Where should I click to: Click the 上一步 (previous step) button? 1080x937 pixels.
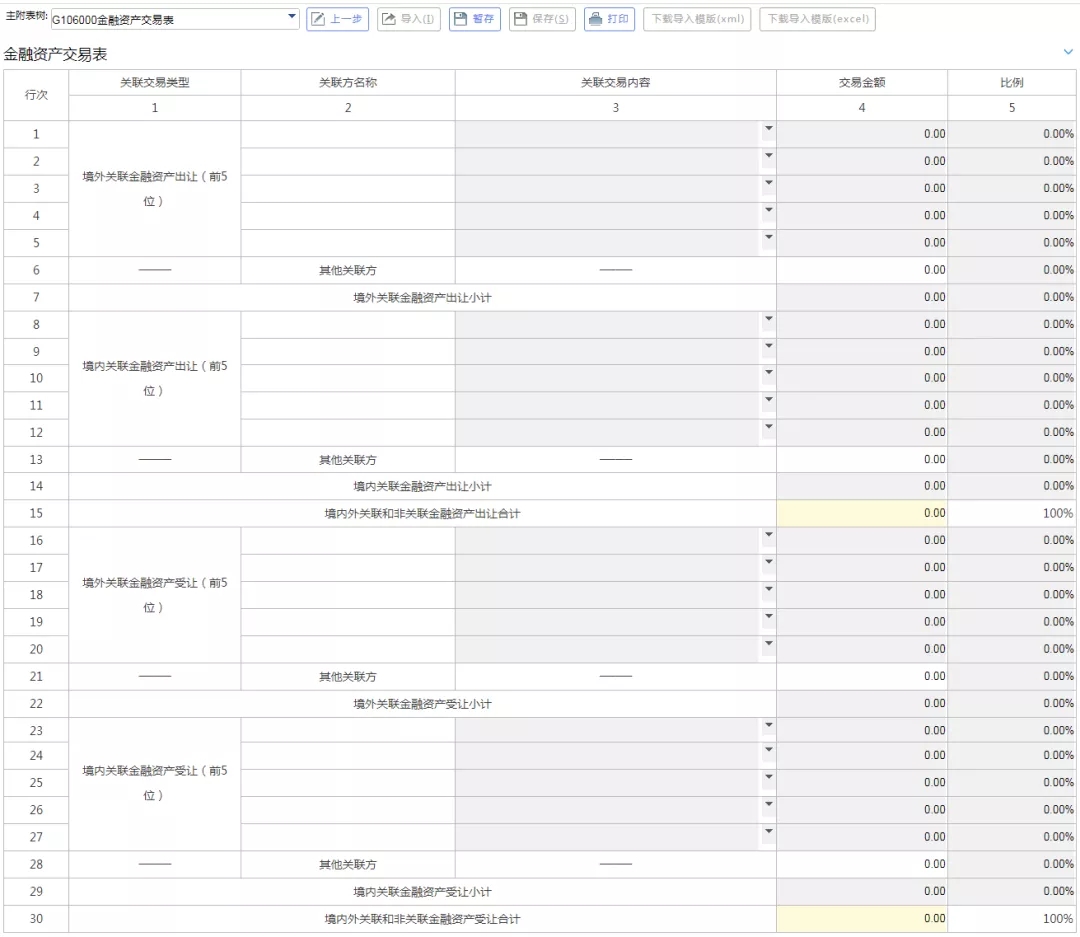[x=337, y=19]
